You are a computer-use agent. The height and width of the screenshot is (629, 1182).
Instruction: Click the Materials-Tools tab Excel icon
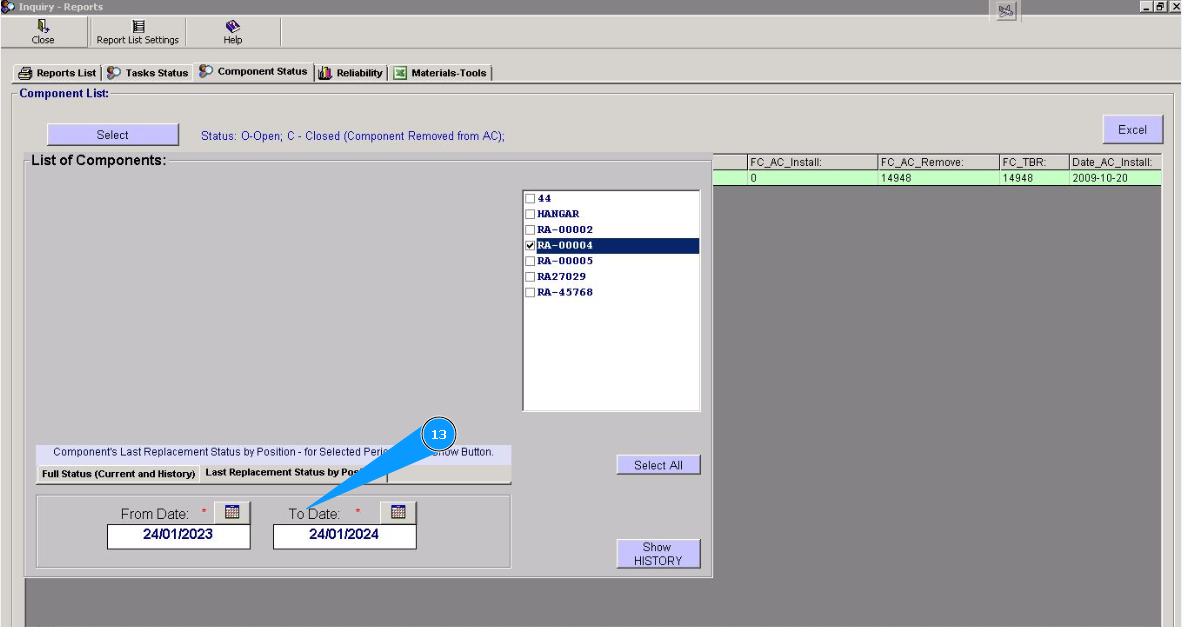(x=400, y=73)
